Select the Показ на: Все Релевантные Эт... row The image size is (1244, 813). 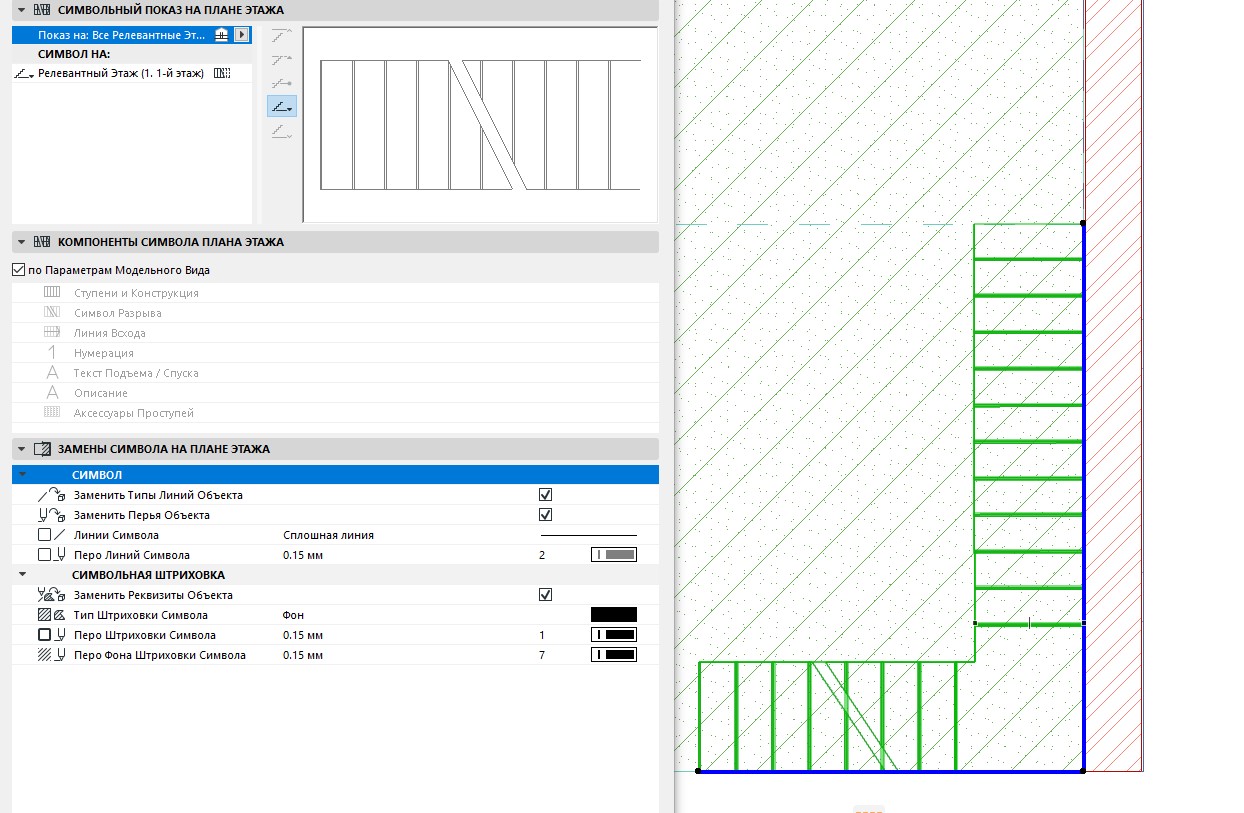(x=132, y=34)
